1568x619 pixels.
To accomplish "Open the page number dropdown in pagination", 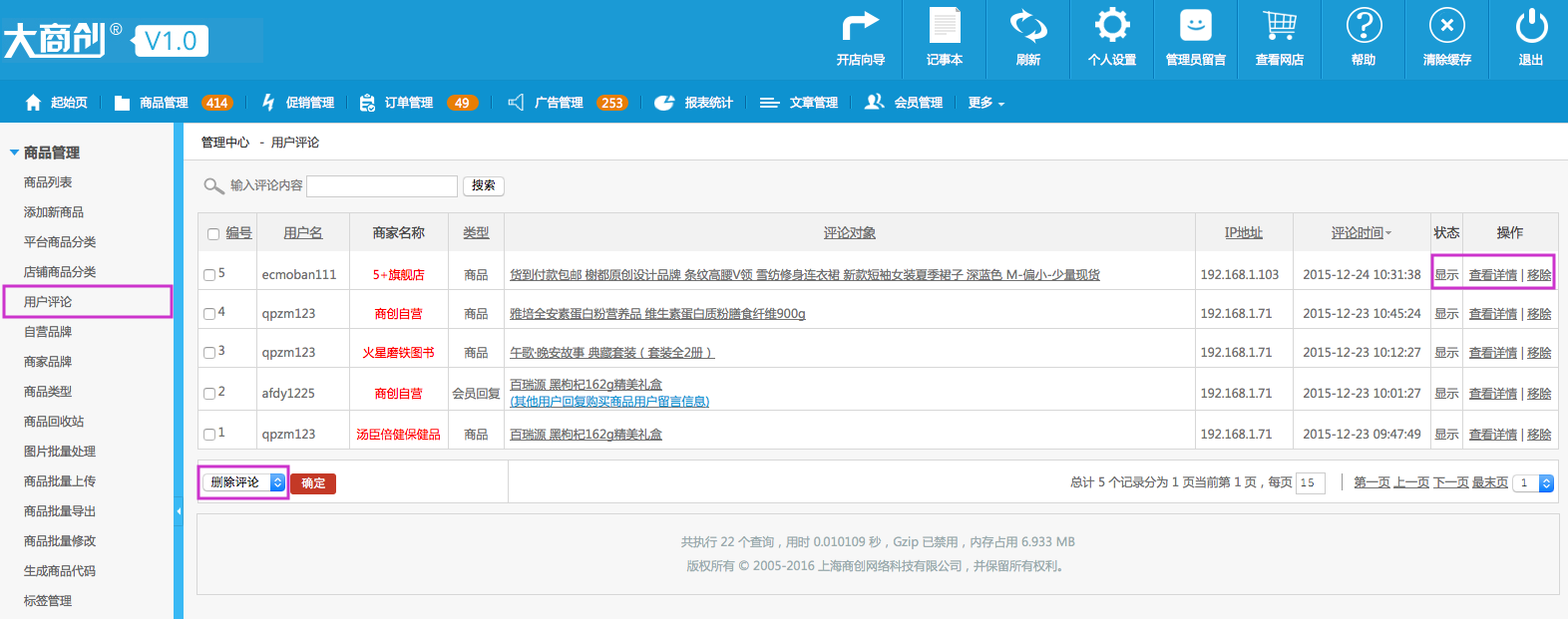I will point(1533,483).
